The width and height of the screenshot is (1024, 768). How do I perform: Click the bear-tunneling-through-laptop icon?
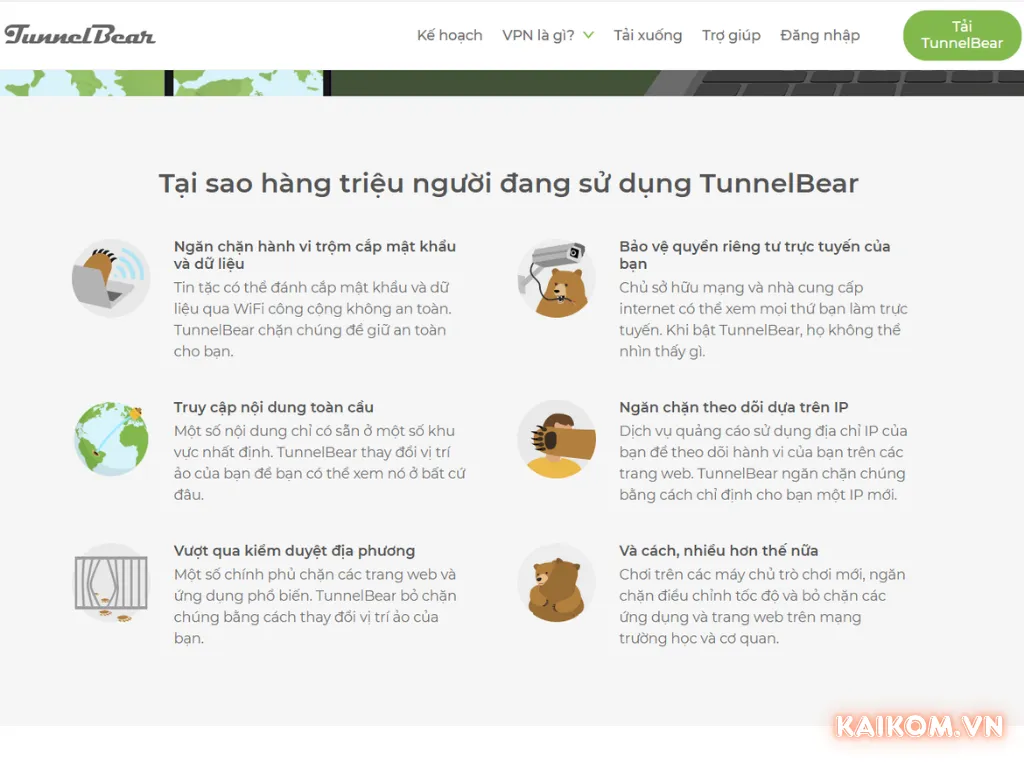pos(110,278)
